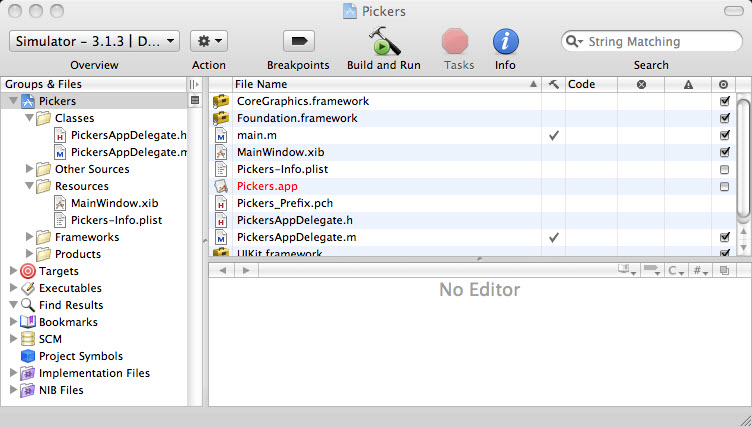Expand the Executables group
The height and width of the screenshot is (427, 752).
tap(13, 288)
